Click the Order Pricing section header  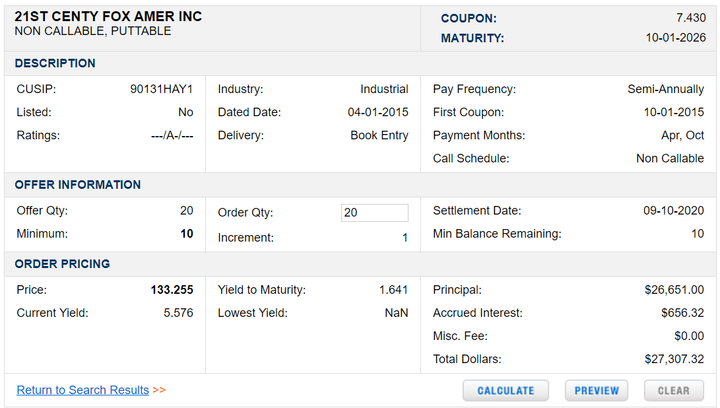point(62,264)
